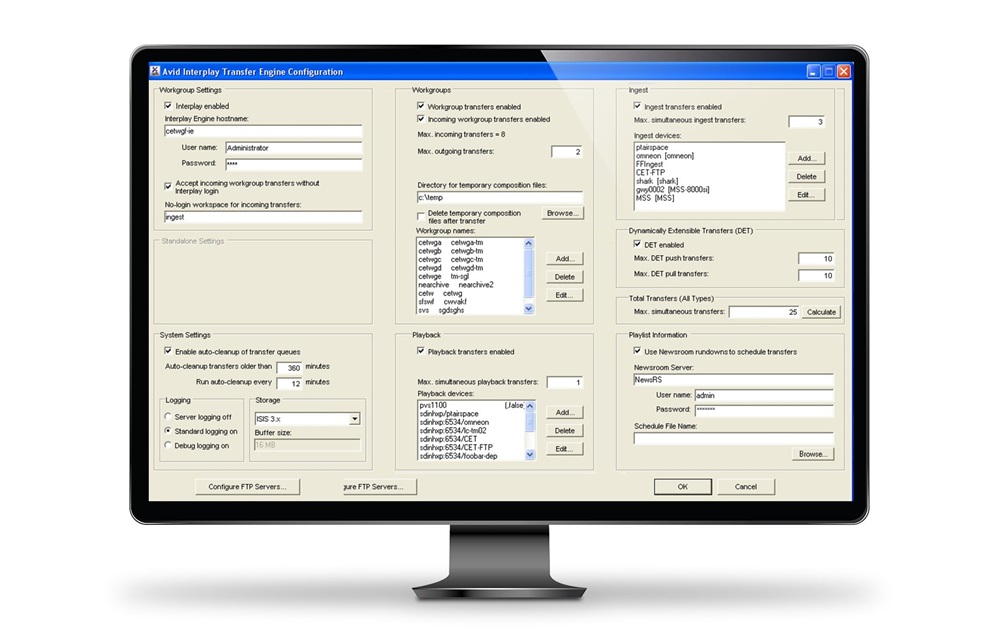
Task: Click the Max. simultaneous playback transfers field
Action: (x=564, y=383)
